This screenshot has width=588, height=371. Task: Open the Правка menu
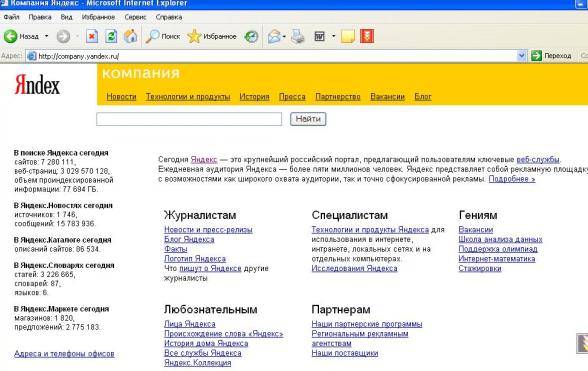click(40, 17)
